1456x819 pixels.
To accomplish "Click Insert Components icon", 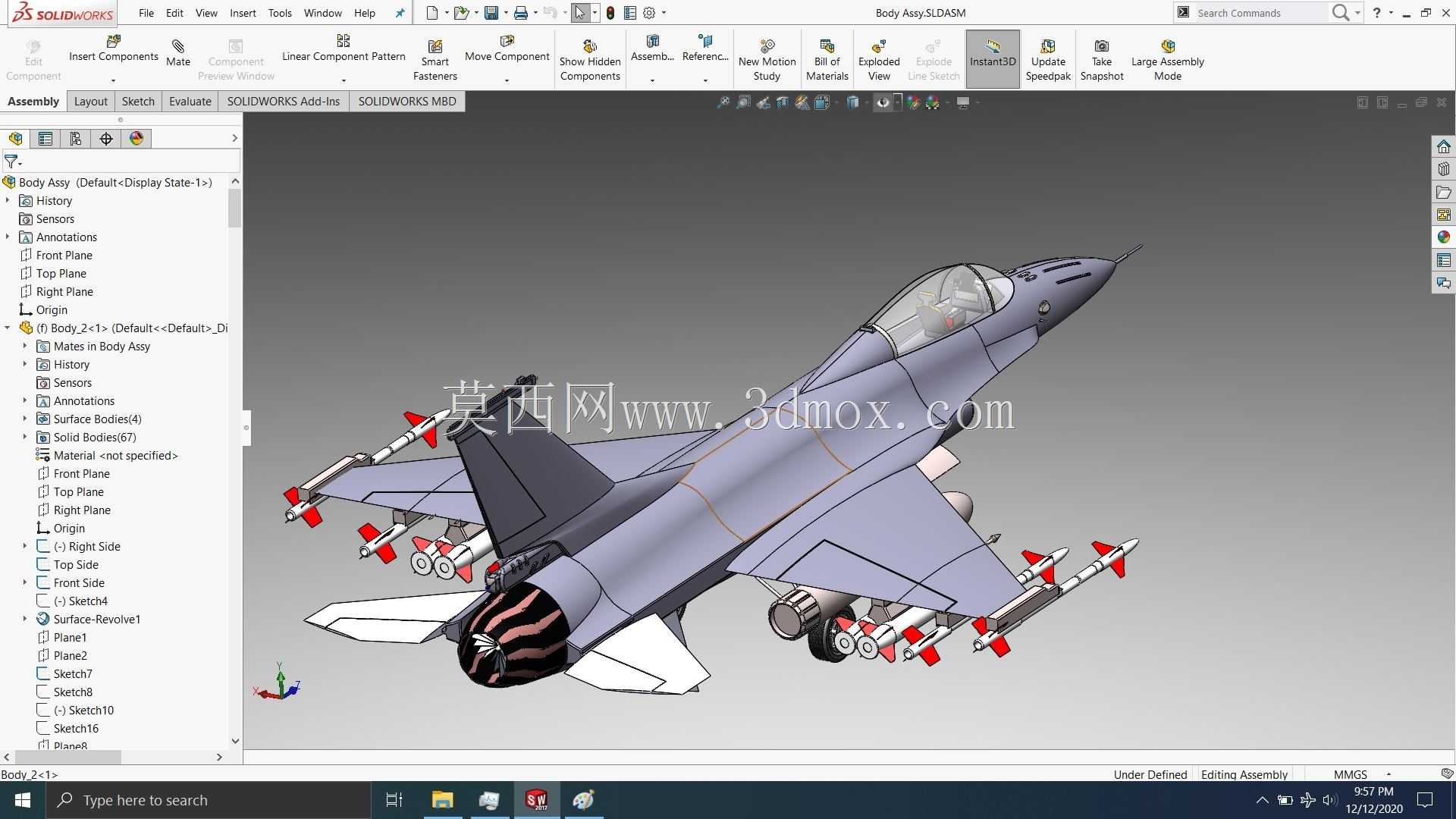I will point(113,42).
